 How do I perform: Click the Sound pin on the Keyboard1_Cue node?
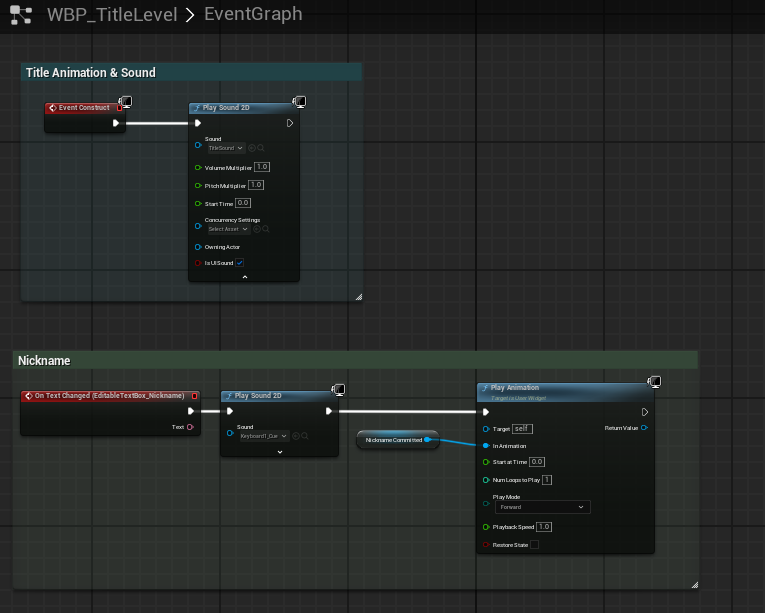(230, 433)
